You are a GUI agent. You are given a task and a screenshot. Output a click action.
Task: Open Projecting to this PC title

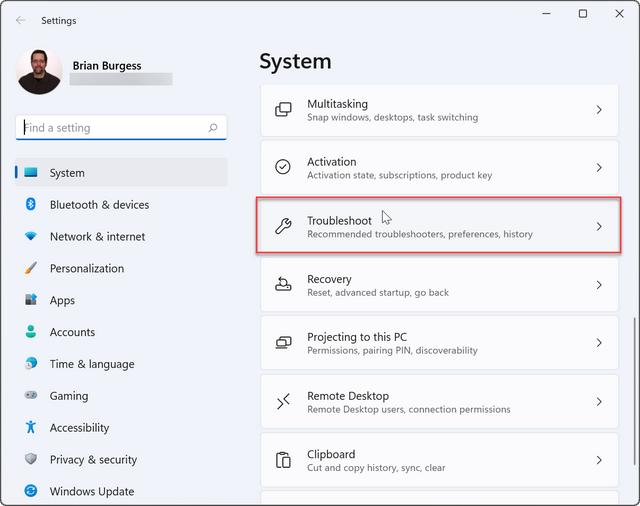point(357,337)
